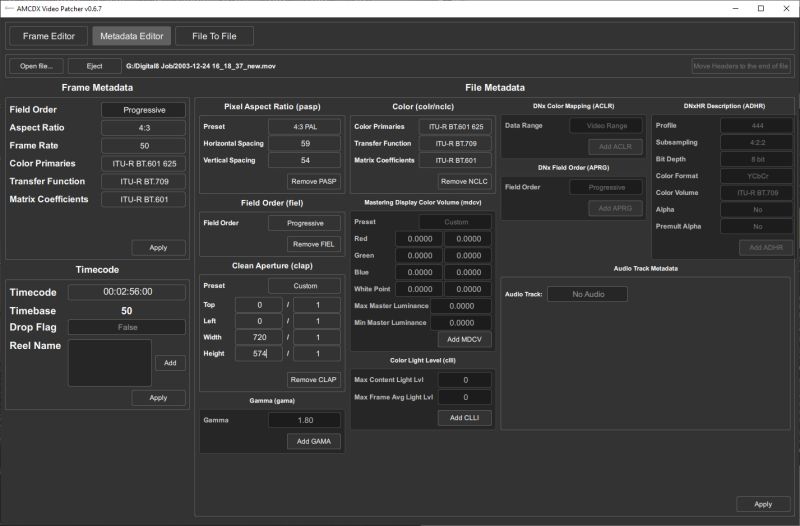
Task: Eject the loaded video file
Action: click(x=94, y=66)
